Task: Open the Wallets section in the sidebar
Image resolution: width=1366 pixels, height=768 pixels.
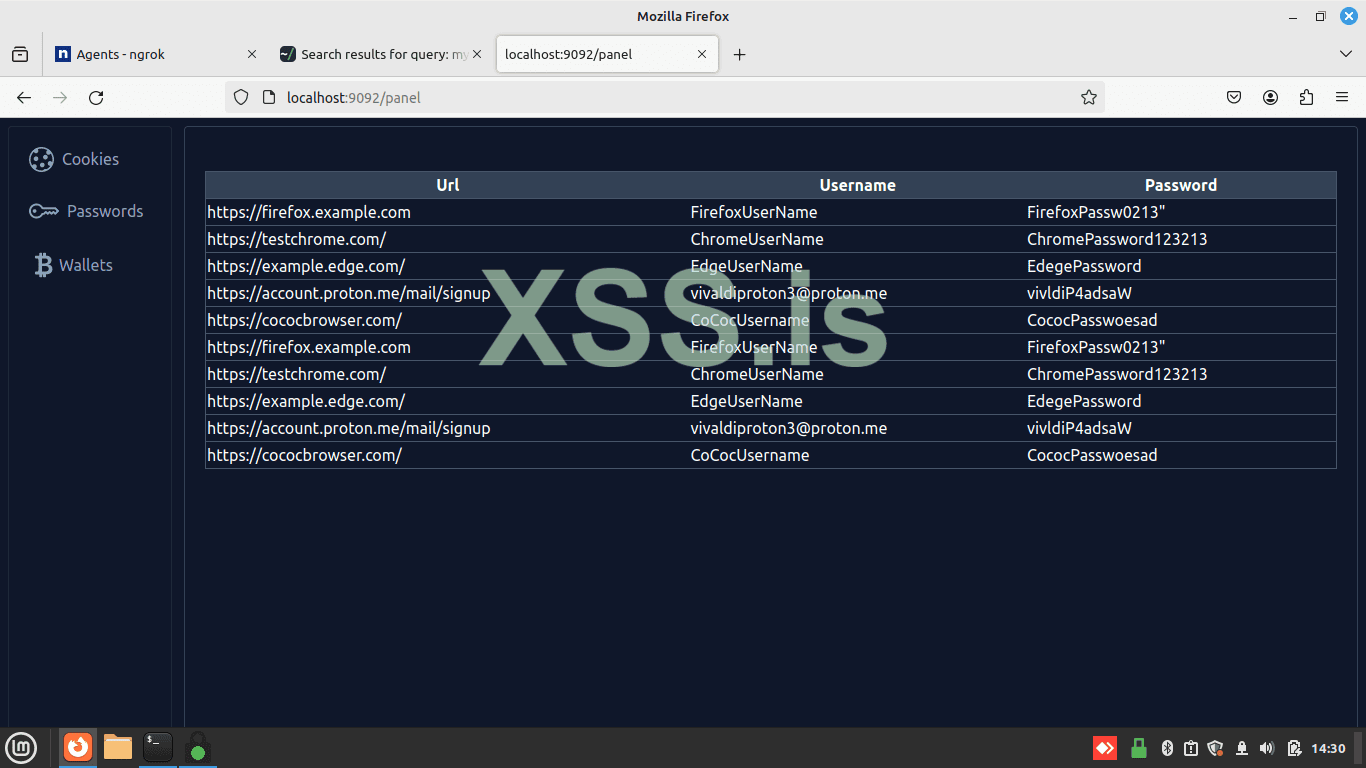Action: point(72,265)
